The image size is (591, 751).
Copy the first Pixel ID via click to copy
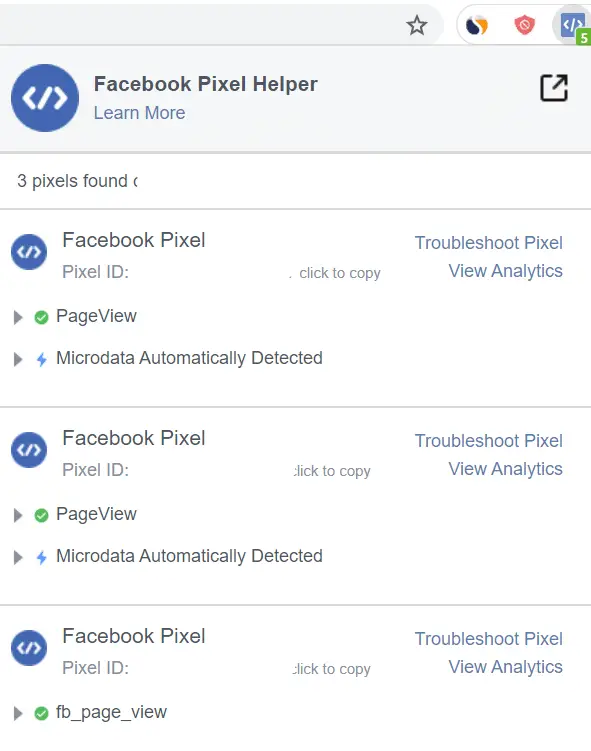point(340,273)
